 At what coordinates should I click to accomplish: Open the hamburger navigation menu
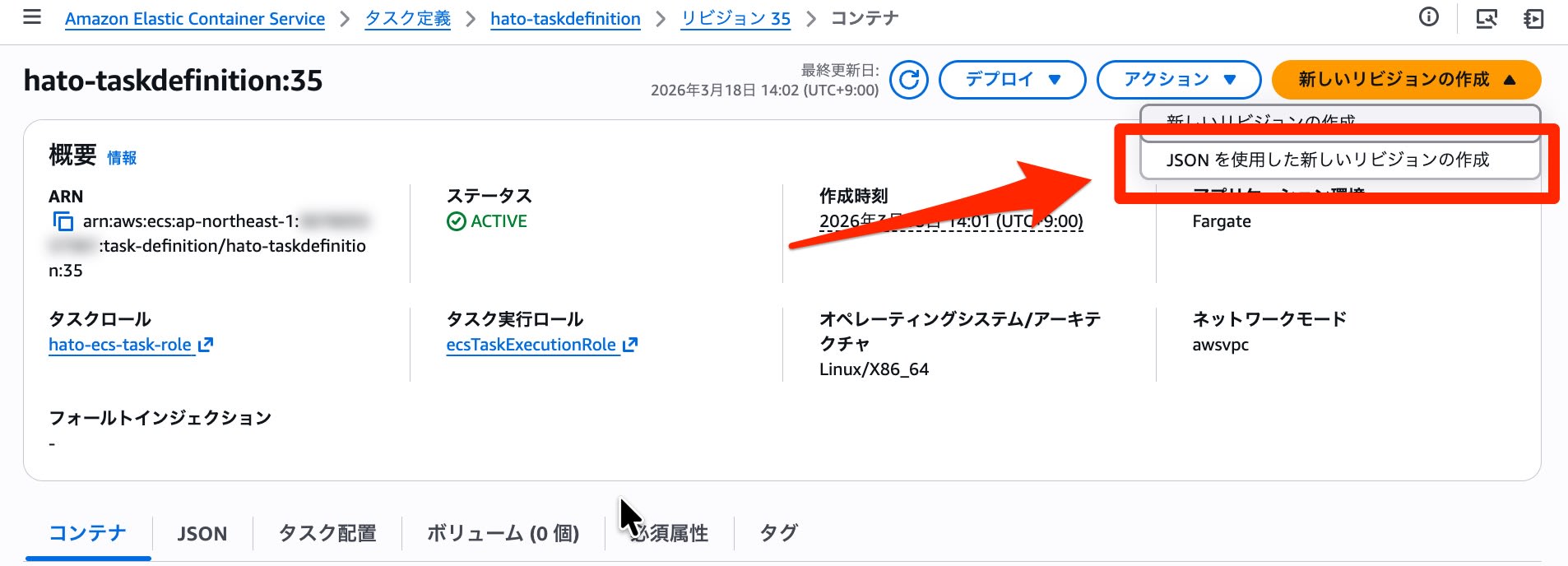pyautogui.click(x=32, y=17)
